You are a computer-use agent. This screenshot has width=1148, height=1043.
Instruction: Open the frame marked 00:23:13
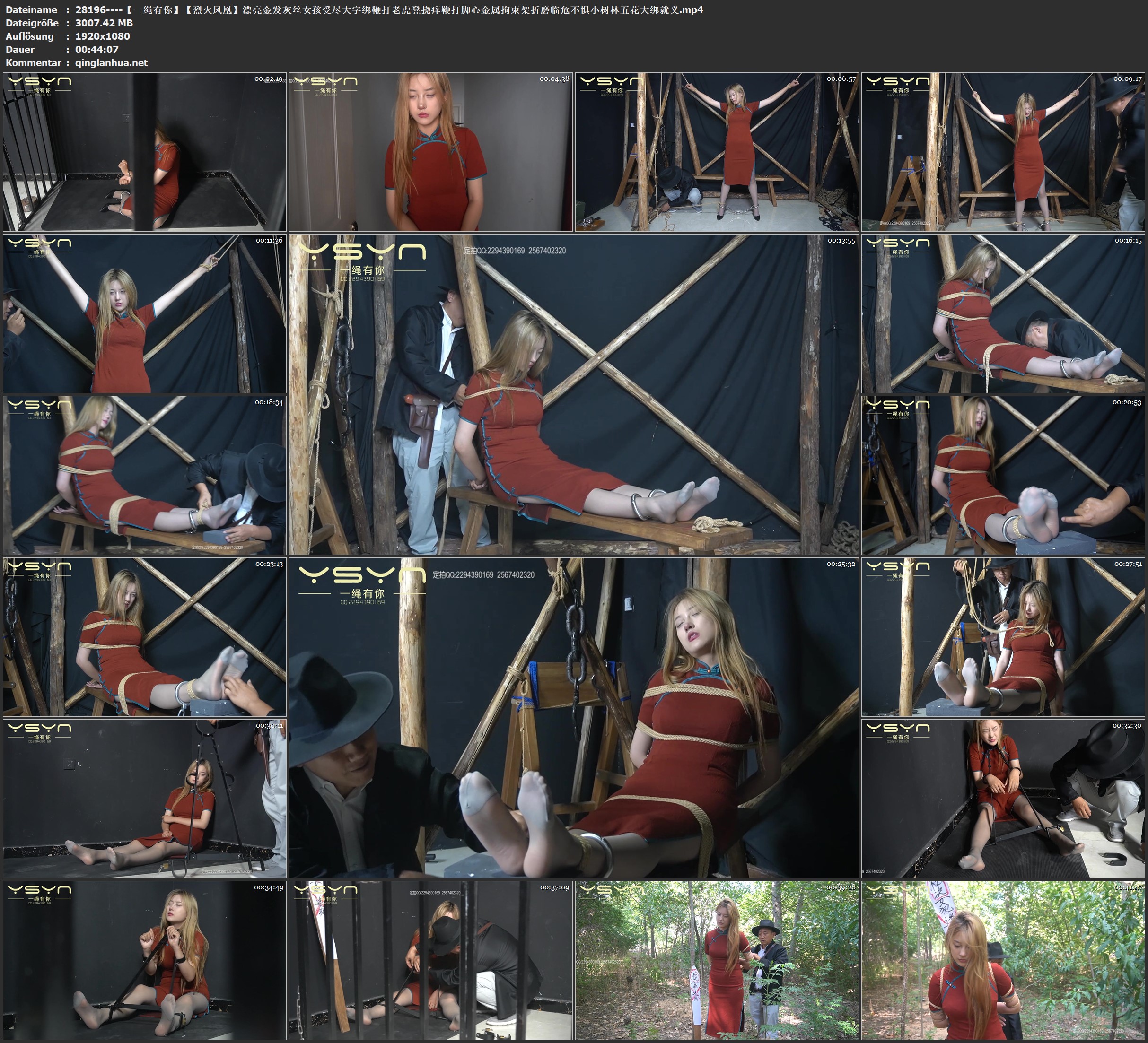click(145, 636)
